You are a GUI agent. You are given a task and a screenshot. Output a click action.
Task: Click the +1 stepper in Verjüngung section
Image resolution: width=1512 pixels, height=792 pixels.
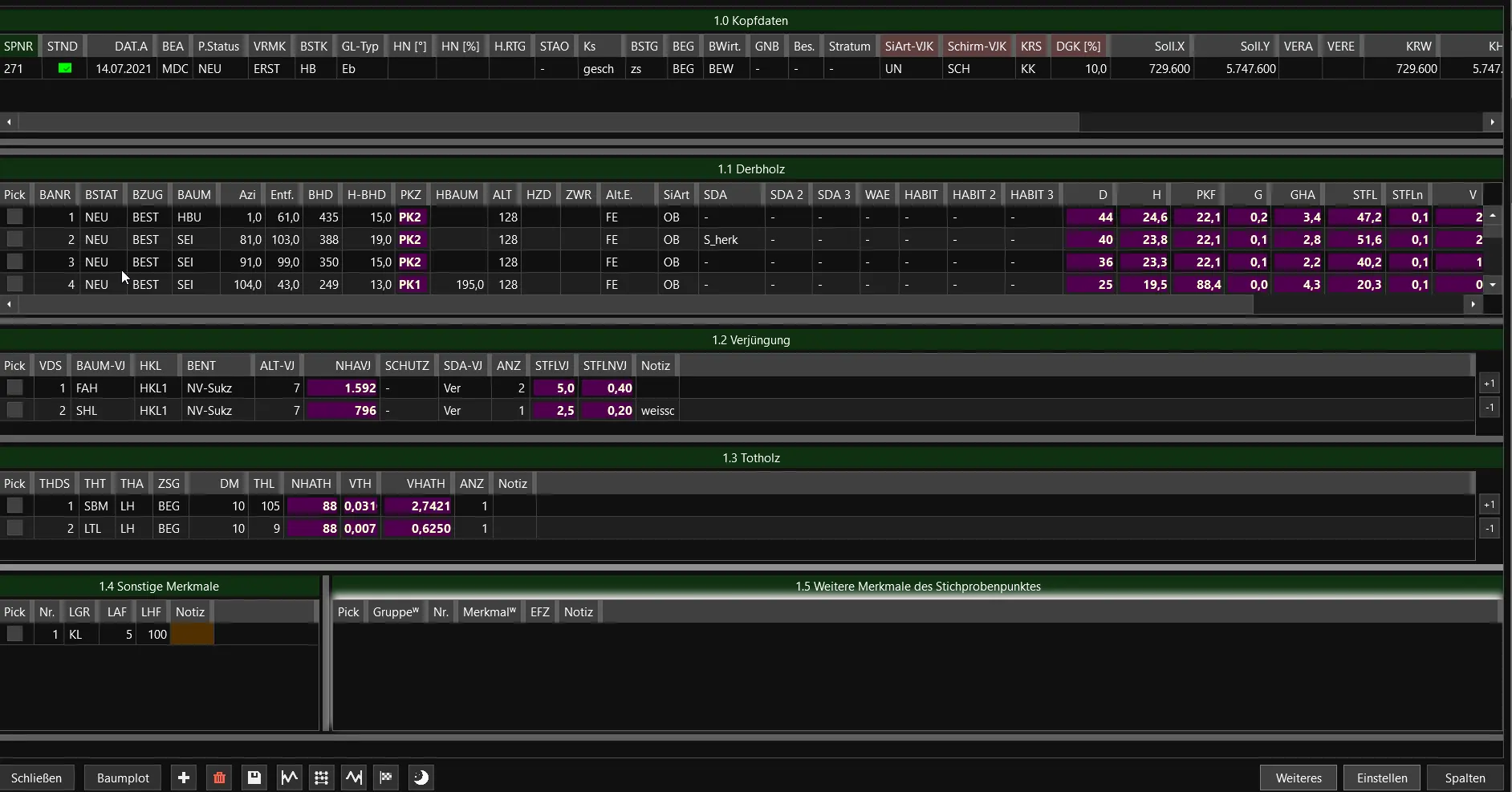1490,384
